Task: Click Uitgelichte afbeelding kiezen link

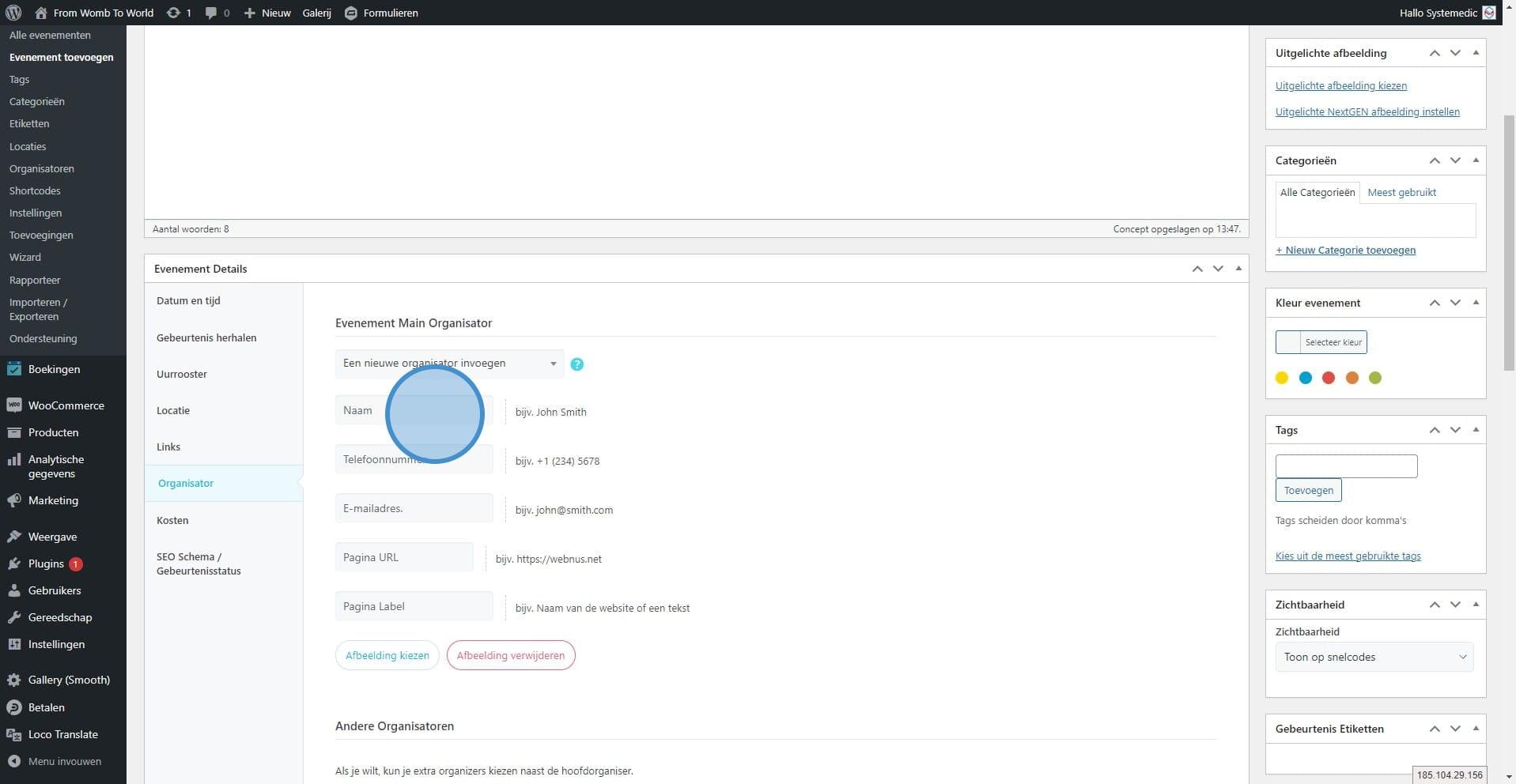Action: pos(1340,85)
